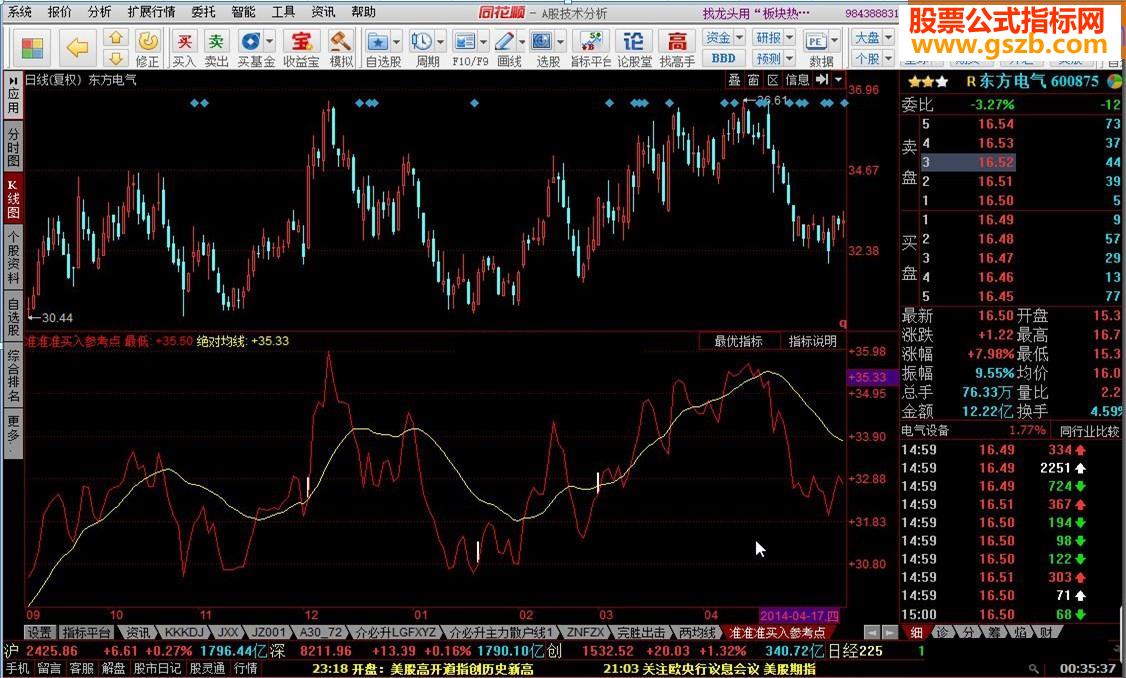Open 股市日记 in the status bar

tap(157, 669)
